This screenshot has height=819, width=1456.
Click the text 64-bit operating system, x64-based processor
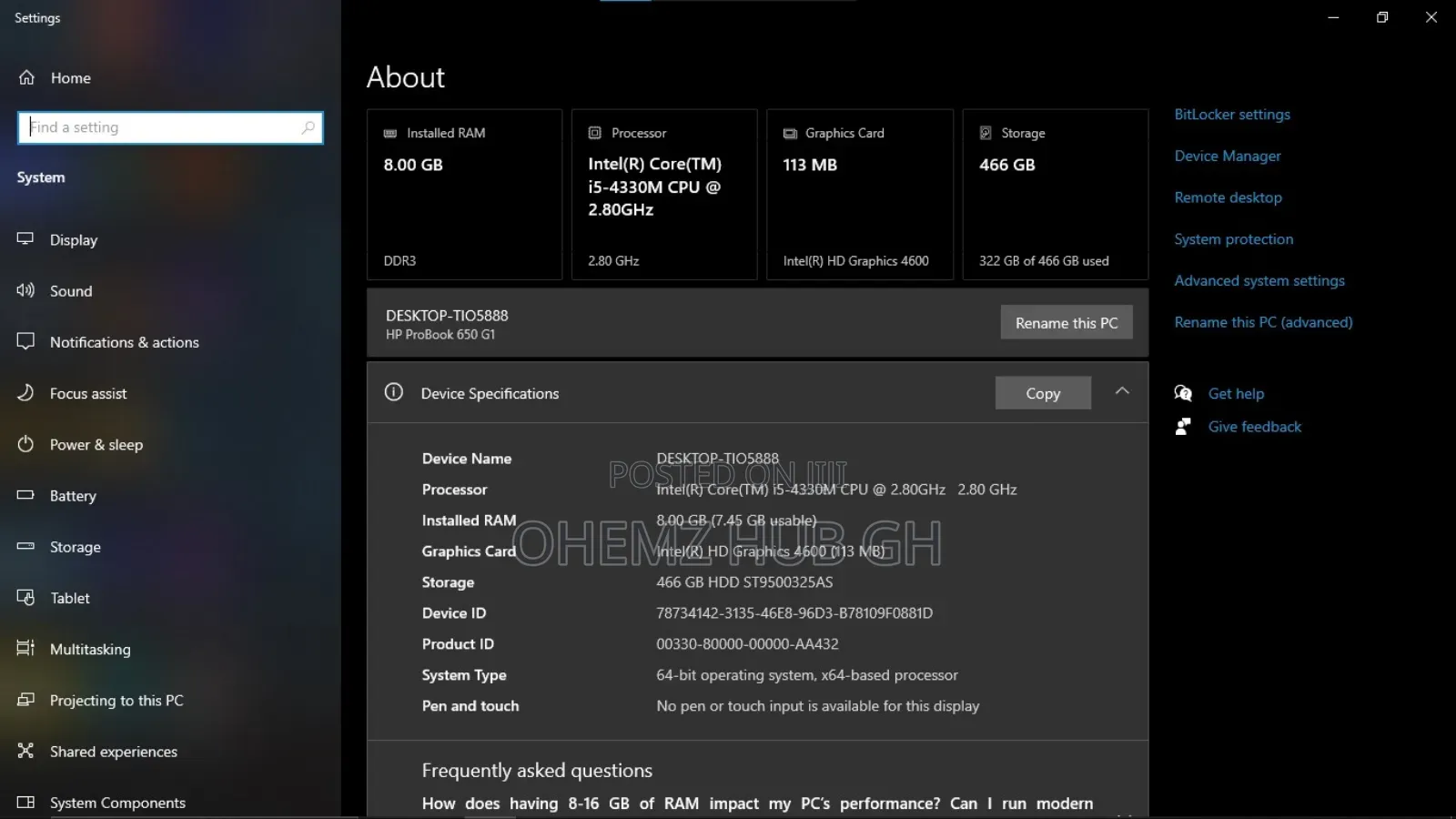tap(807, 675)
